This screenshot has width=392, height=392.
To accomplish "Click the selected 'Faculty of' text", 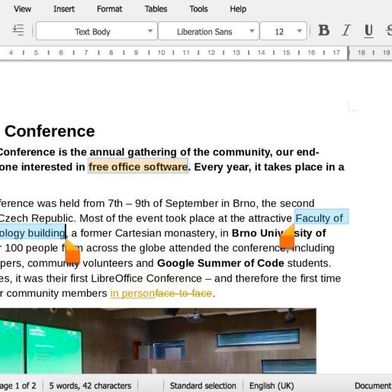I will click(x=319, y=218).
